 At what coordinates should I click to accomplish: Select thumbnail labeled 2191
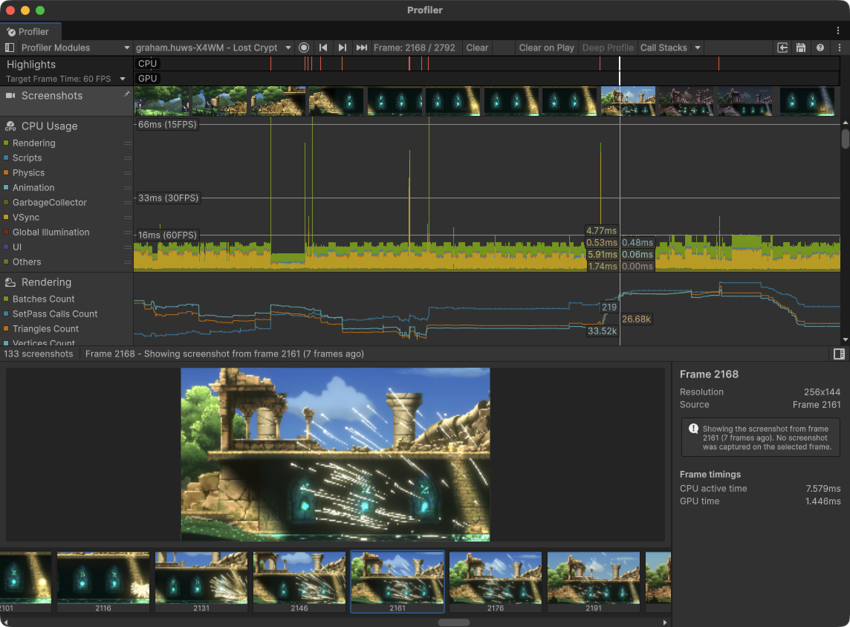[594, 582]
